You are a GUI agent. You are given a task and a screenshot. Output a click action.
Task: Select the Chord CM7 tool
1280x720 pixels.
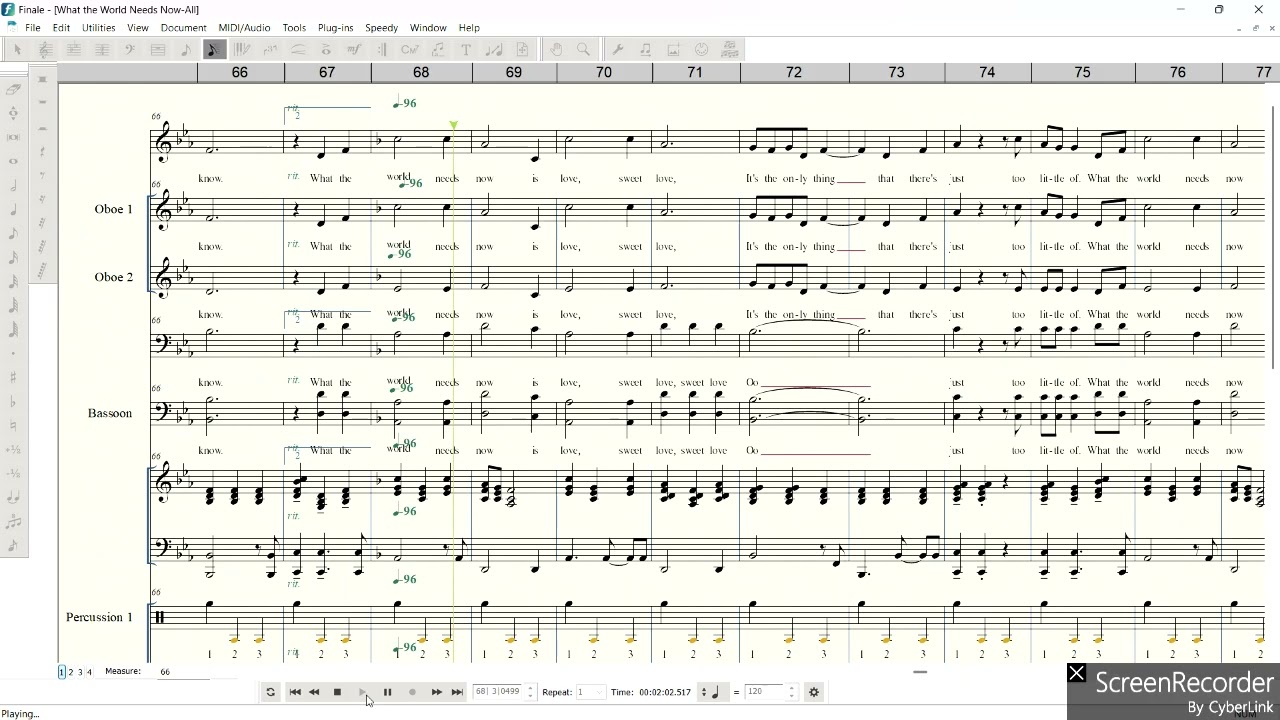[x=410, y=49]
